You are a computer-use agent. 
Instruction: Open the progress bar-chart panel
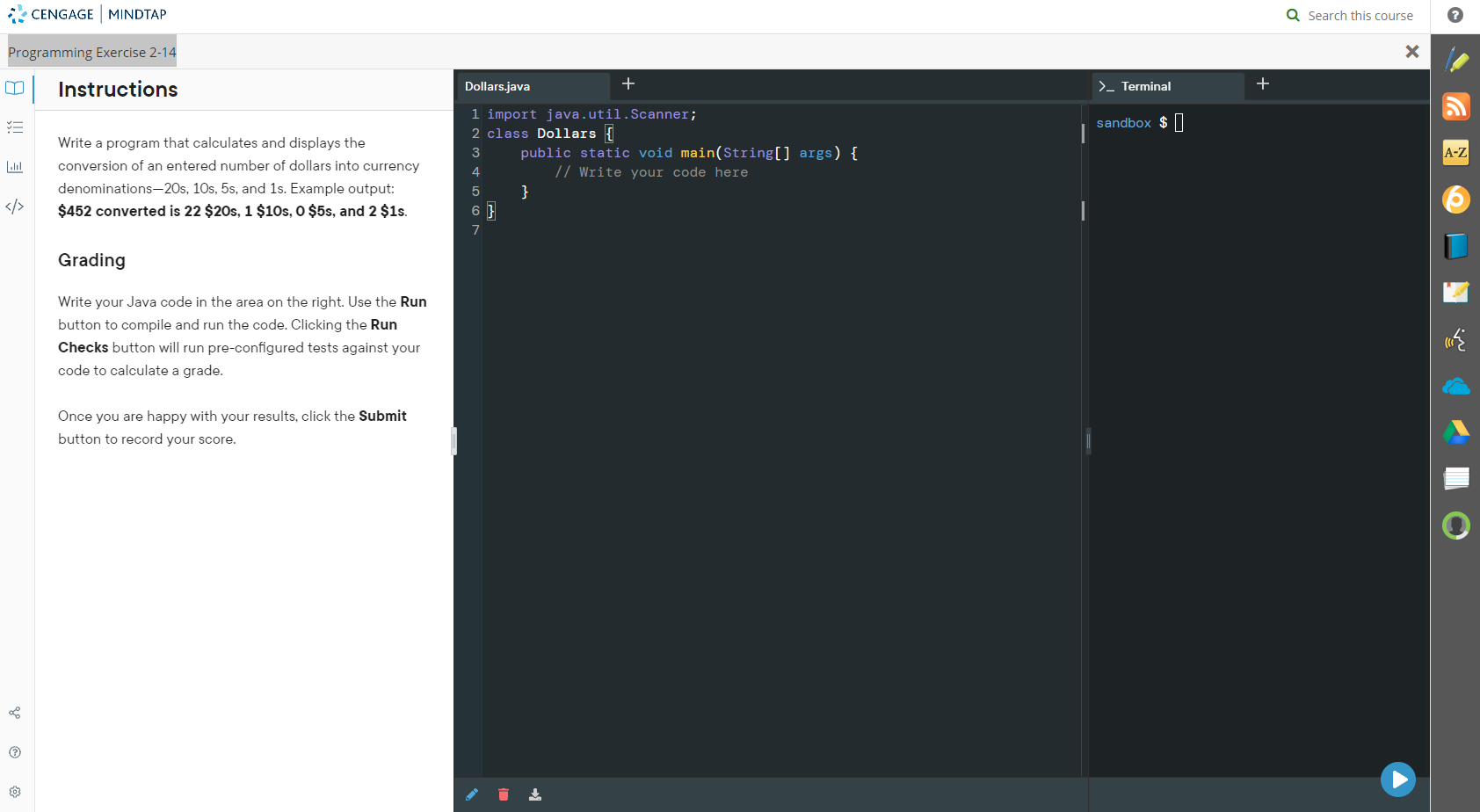14,166
